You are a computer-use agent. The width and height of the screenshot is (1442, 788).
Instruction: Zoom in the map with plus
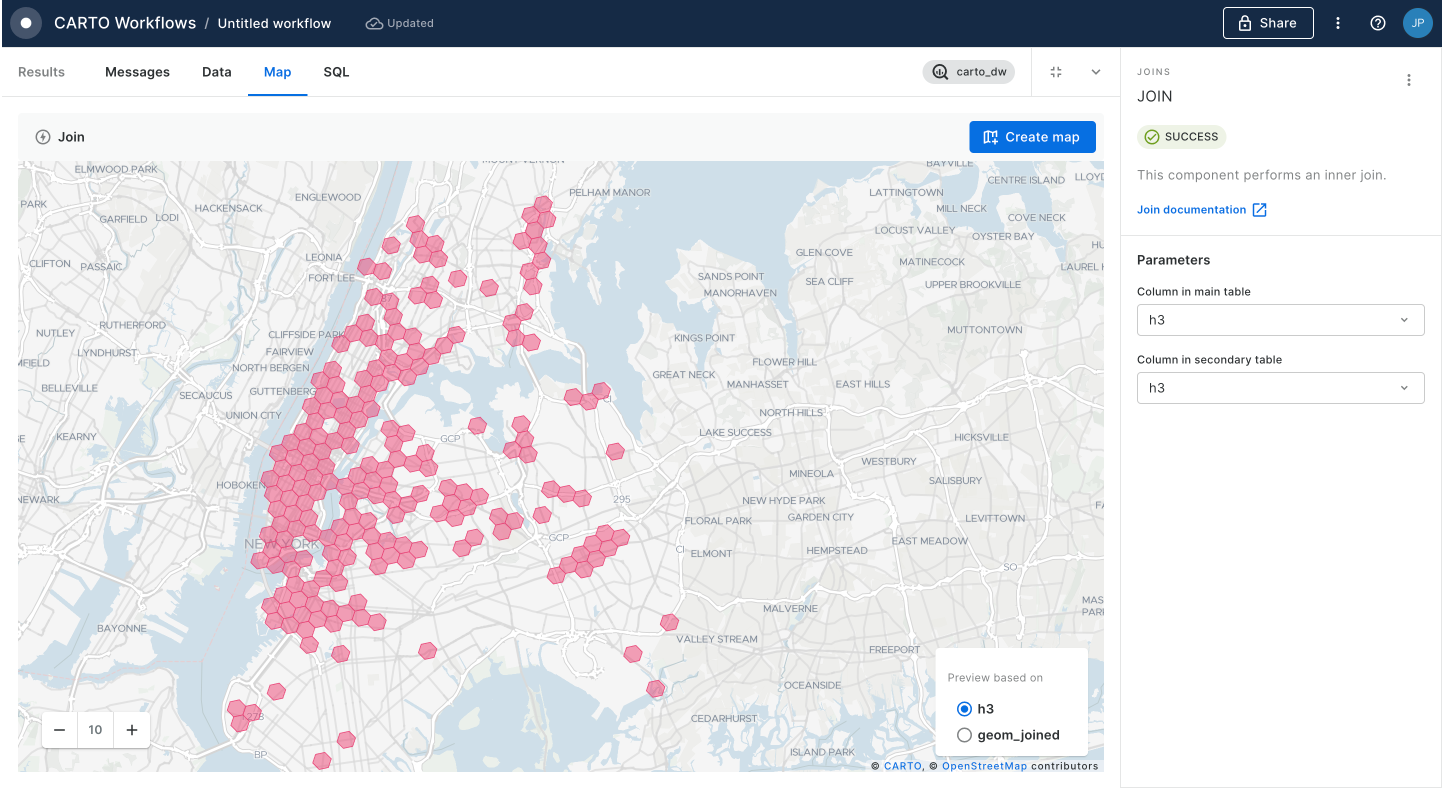click(x=132, y=730)
